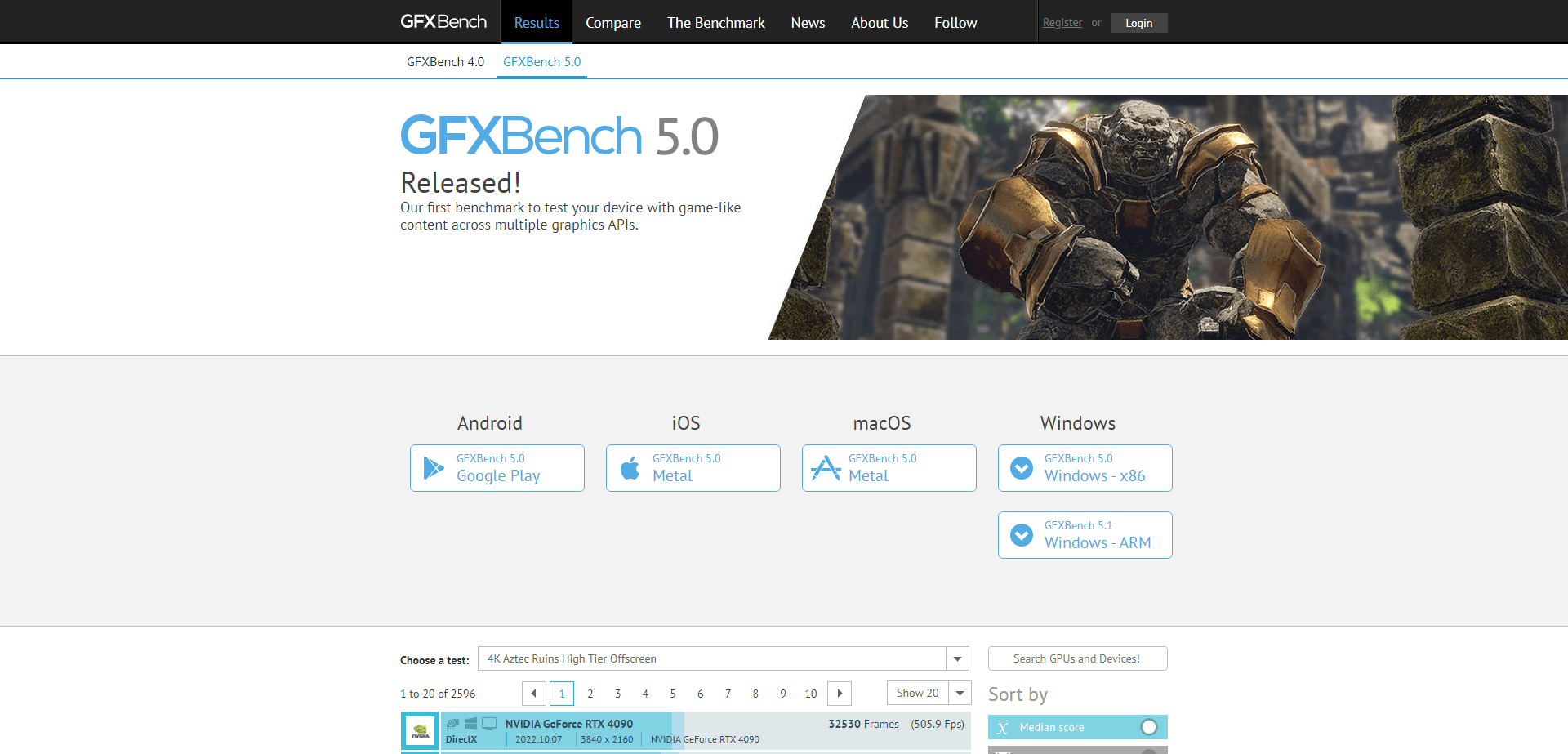Select the Google Play icon for Android
This screenshot has height=754, width=1568.
[x=433, y=467]
